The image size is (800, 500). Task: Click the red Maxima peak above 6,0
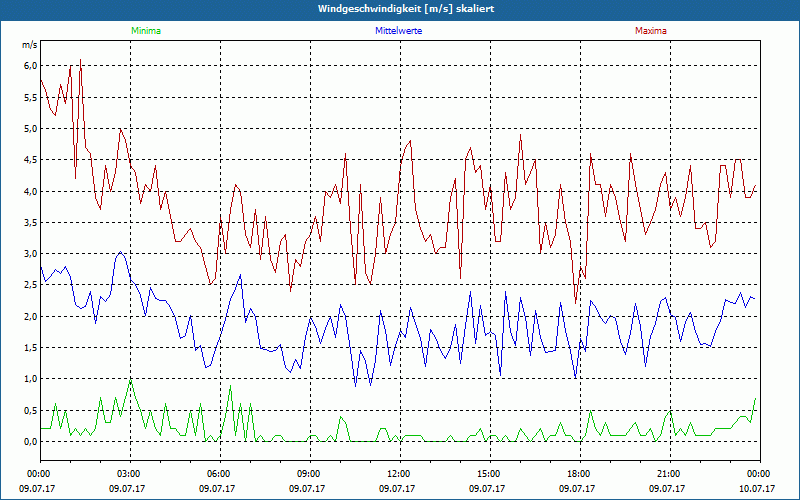(81, 60)
